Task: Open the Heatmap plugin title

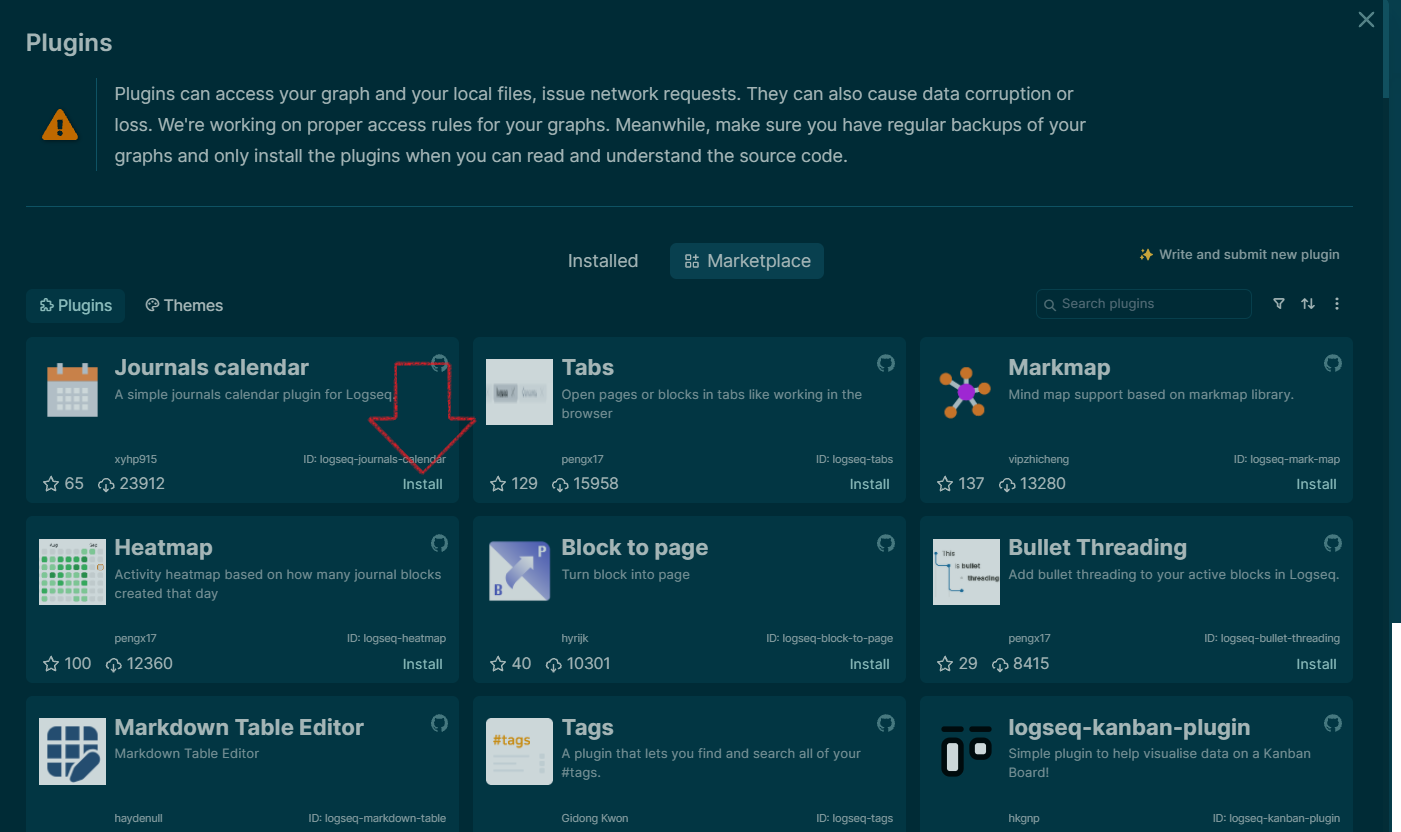Action: [164, 548]
